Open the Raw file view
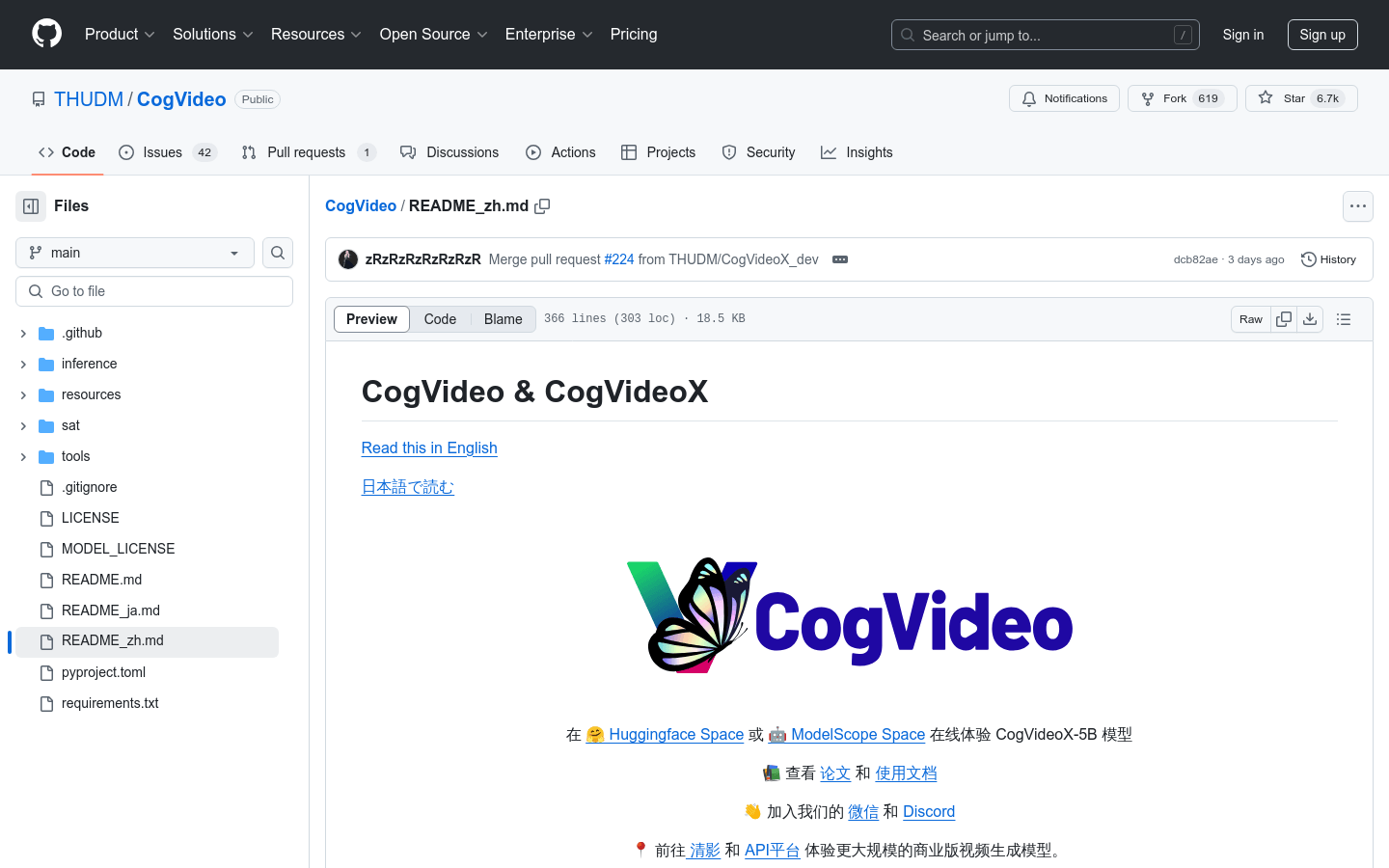Viewport: 1389px width, 868px height. 1251,319
